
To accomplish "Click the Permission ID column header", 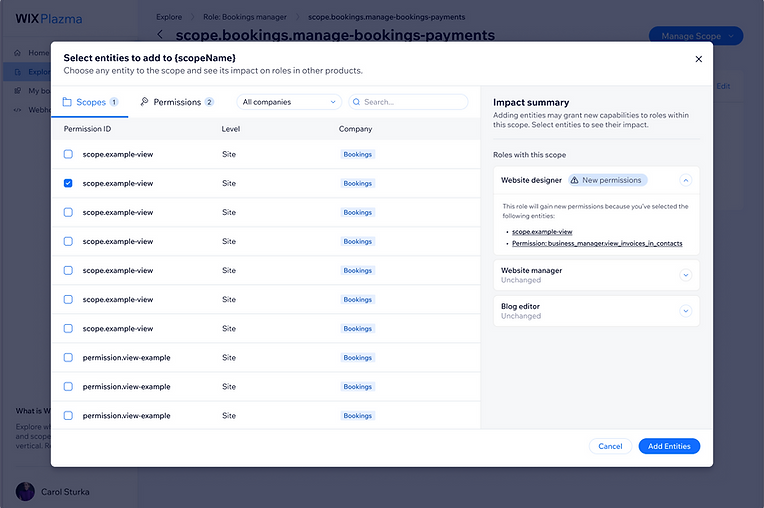I will 87,129.
